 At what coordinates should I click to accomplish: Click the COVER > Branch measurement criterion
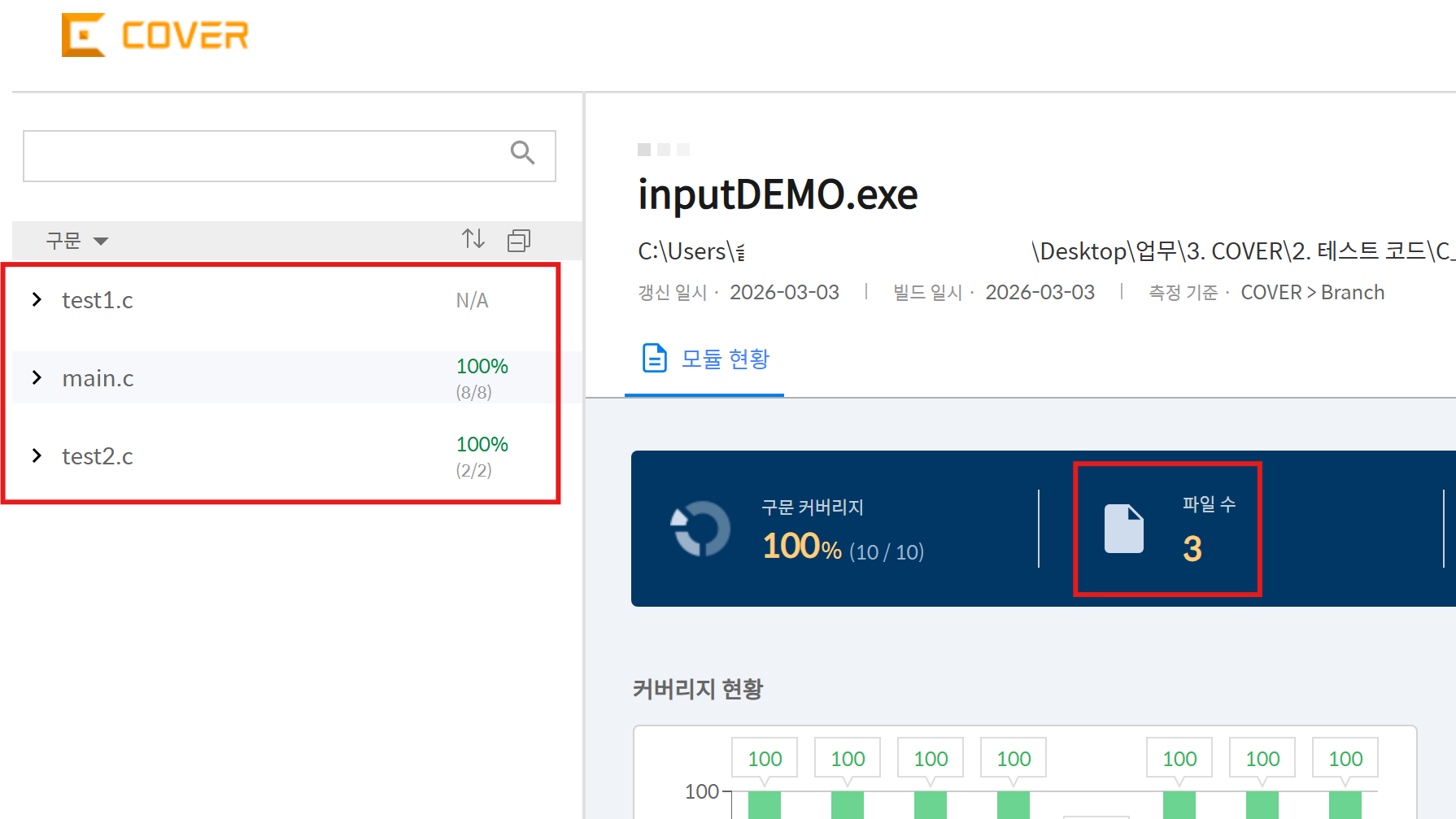click(1312, 292)
